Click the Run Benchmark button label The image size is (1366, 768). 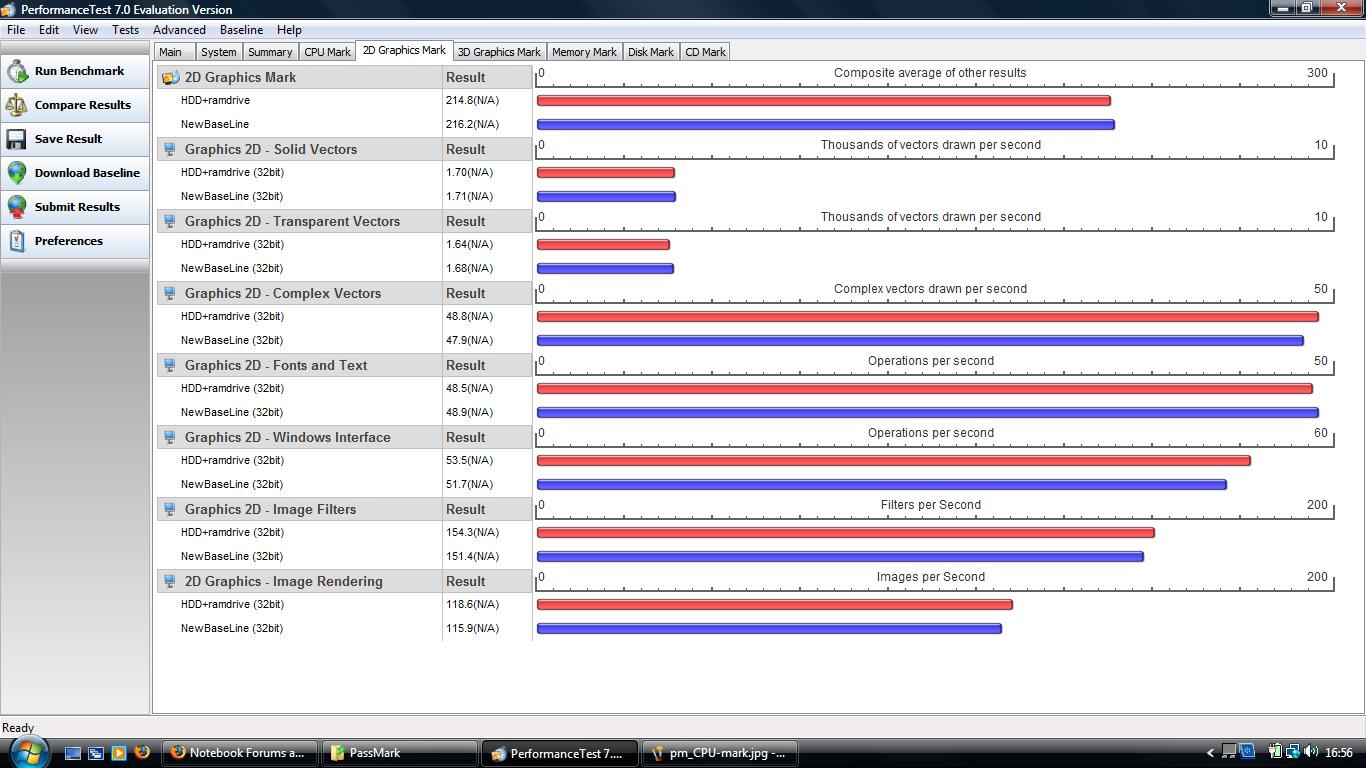pos(80,71)
